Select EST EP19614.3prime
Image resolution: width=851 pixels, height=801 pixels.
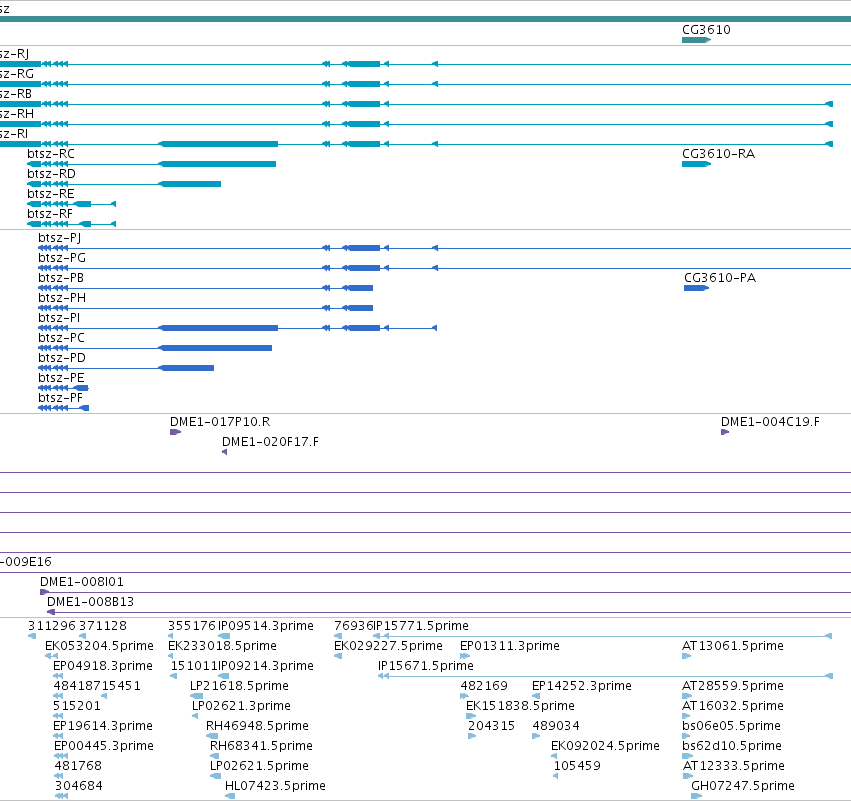pyautogui.click(x=103, y=727)
